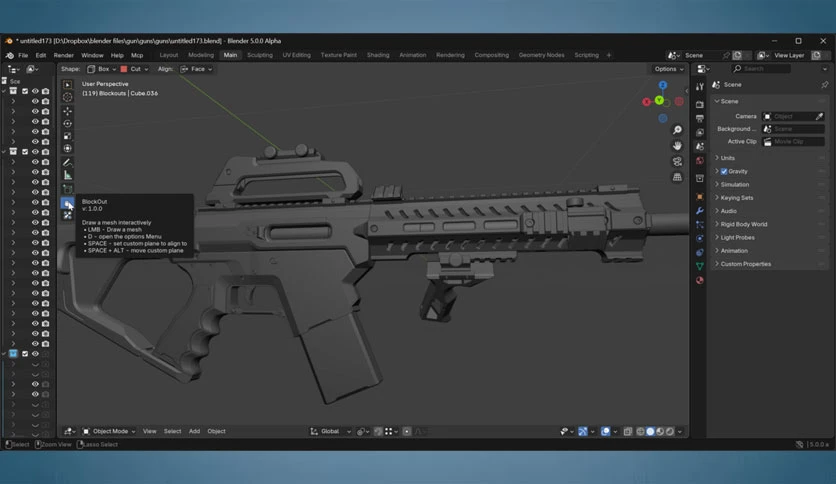
Task: Toggle snapping magnet in viewport footer
Action: tap(378, 431)
